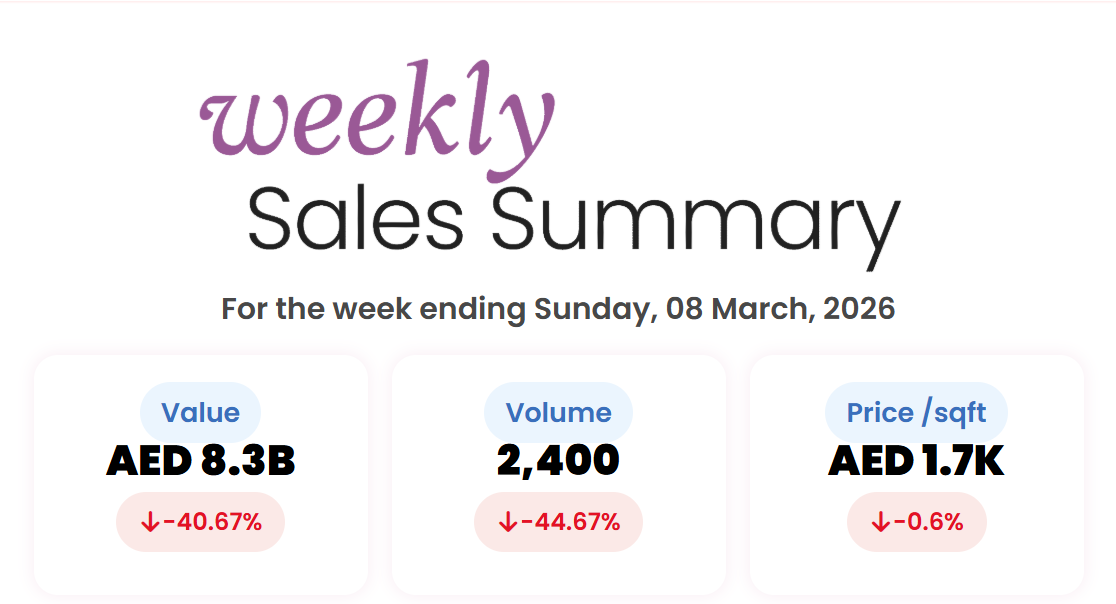Viewport: 1116px width, 604px height.
Task: Select the Volume label pill
Action: 558,412
